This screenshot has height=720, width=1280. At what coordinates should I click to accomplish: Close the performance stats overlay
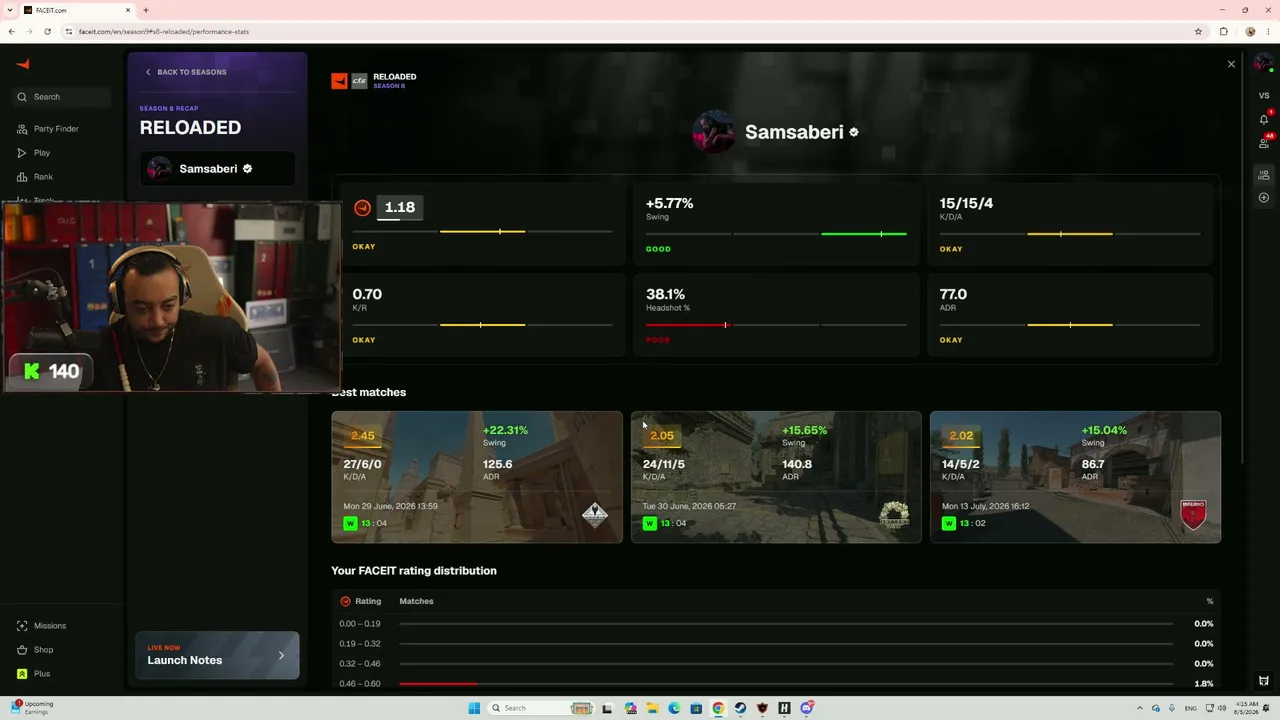pos(1231,64)
